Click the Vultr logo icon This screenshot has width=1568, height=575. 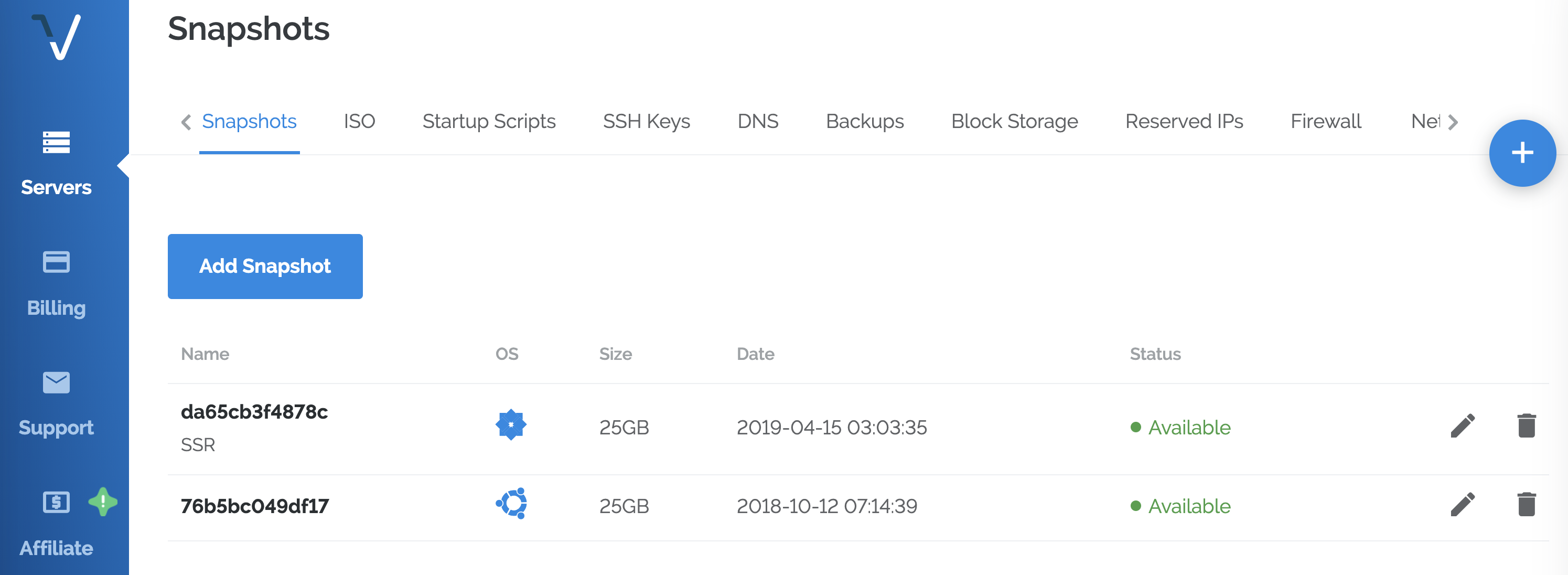pyautogui.click(x=58, y=37)
